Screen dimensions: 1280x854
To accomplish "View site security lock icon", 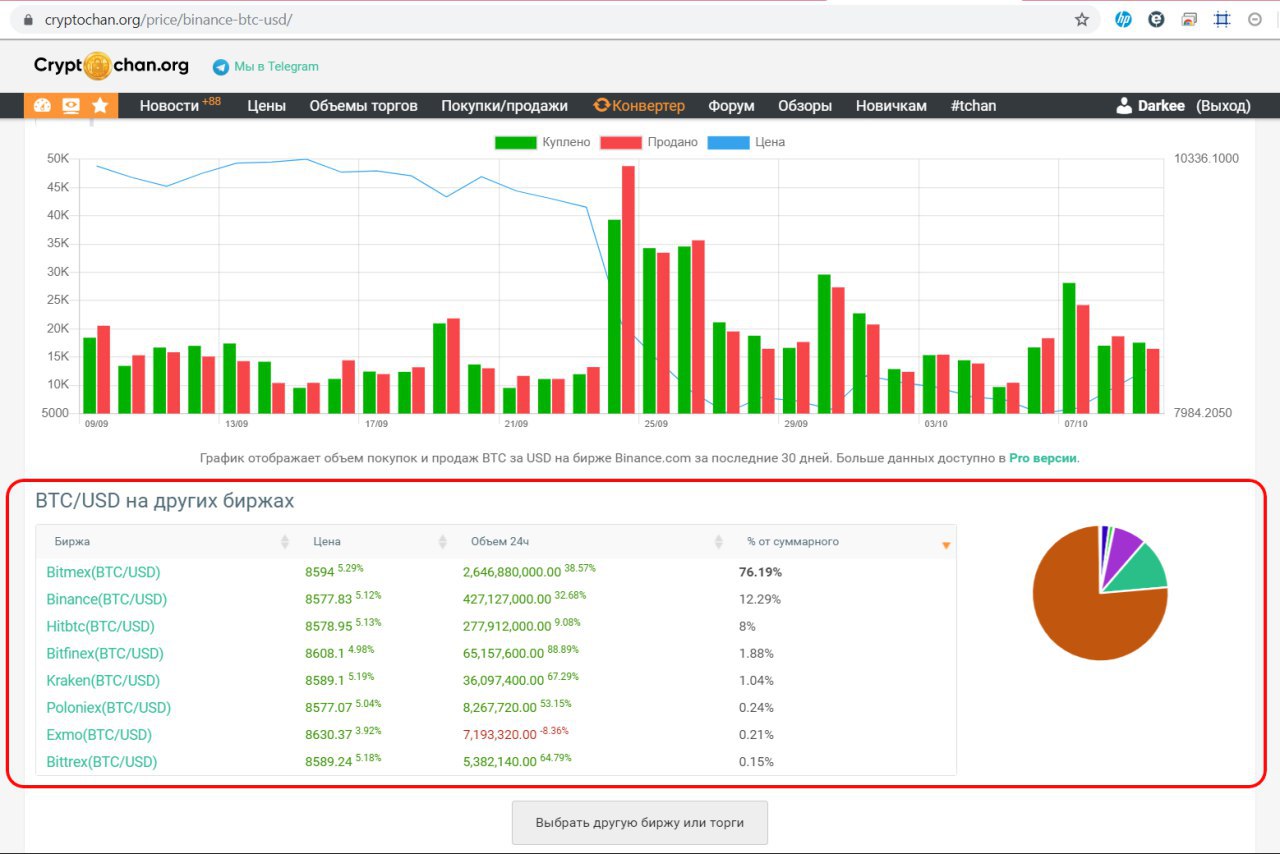I will click(x=28, y=19).
